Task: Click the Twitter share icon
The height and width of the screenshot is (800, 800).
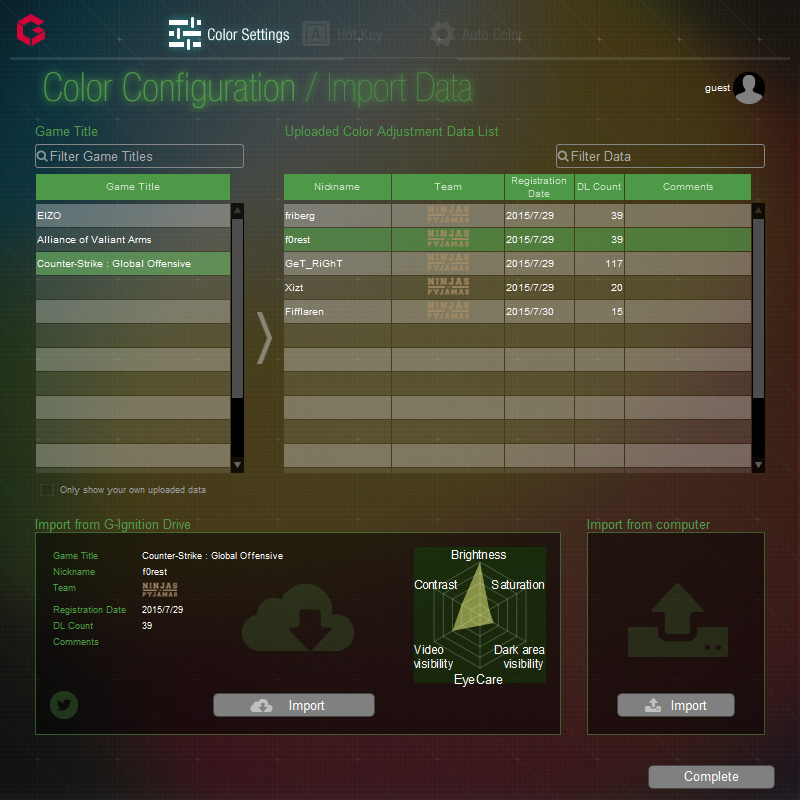Action: tap(64, 705)
